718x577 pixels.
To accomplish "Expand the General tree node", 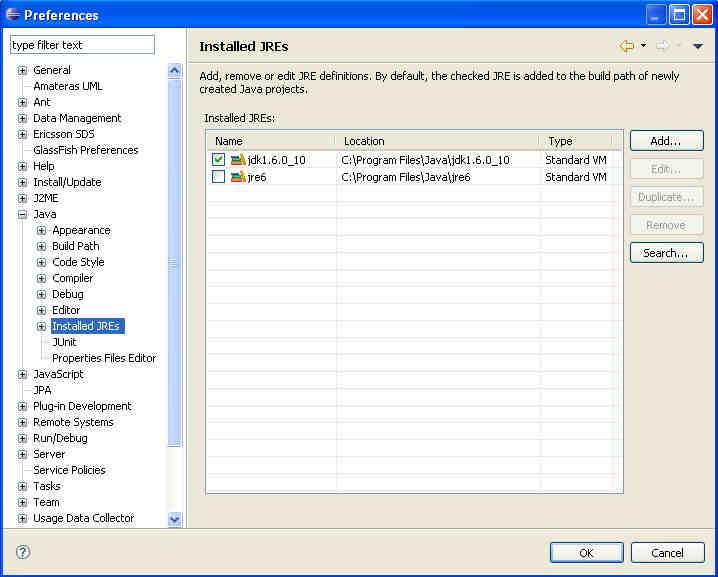I will (x=22, y=71).
